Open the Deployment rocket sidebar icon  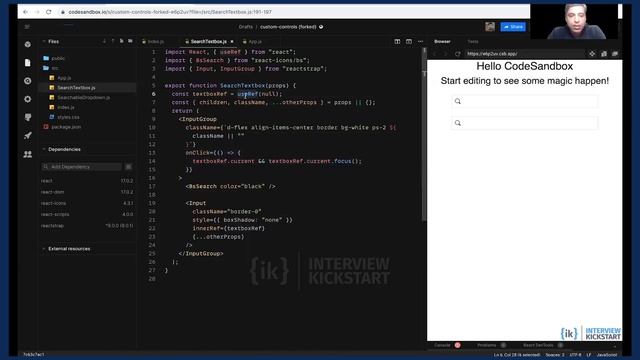[x=28, y=136]
